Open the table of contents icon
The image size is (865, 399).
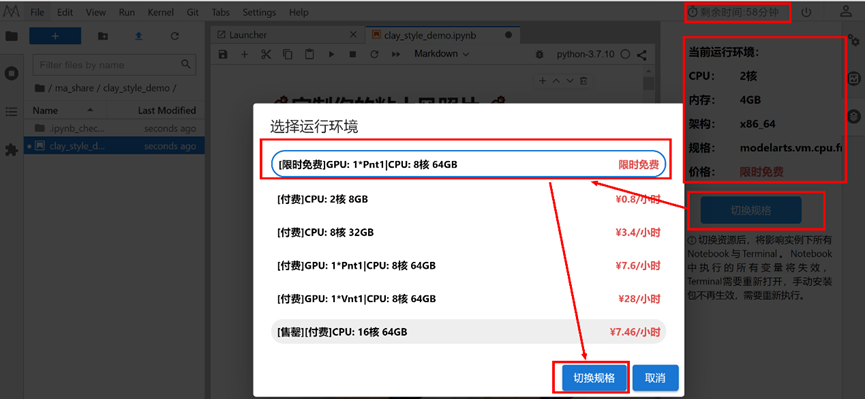point(11,111)
